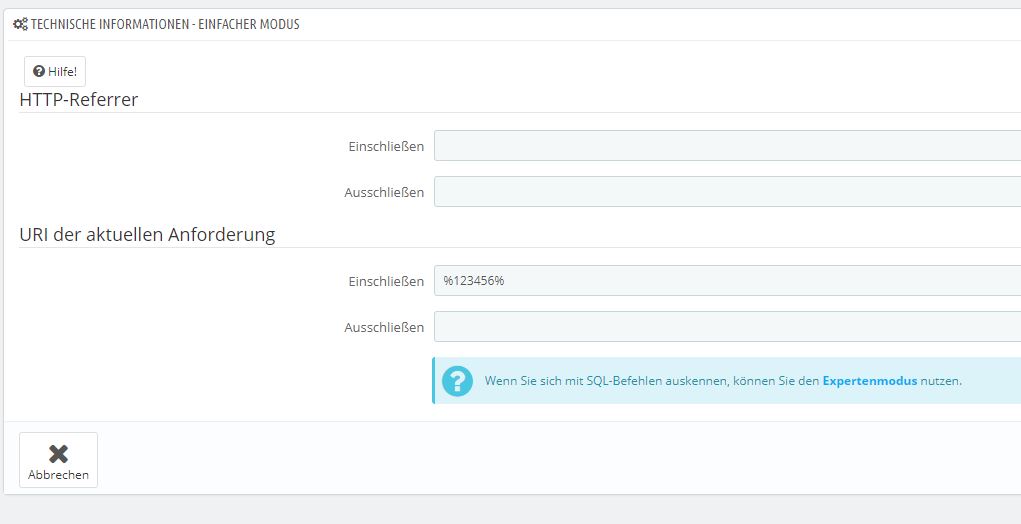Select the HTTP-Referrer section heading
The width and height of the screenshot is (1021, 524).
79,99
